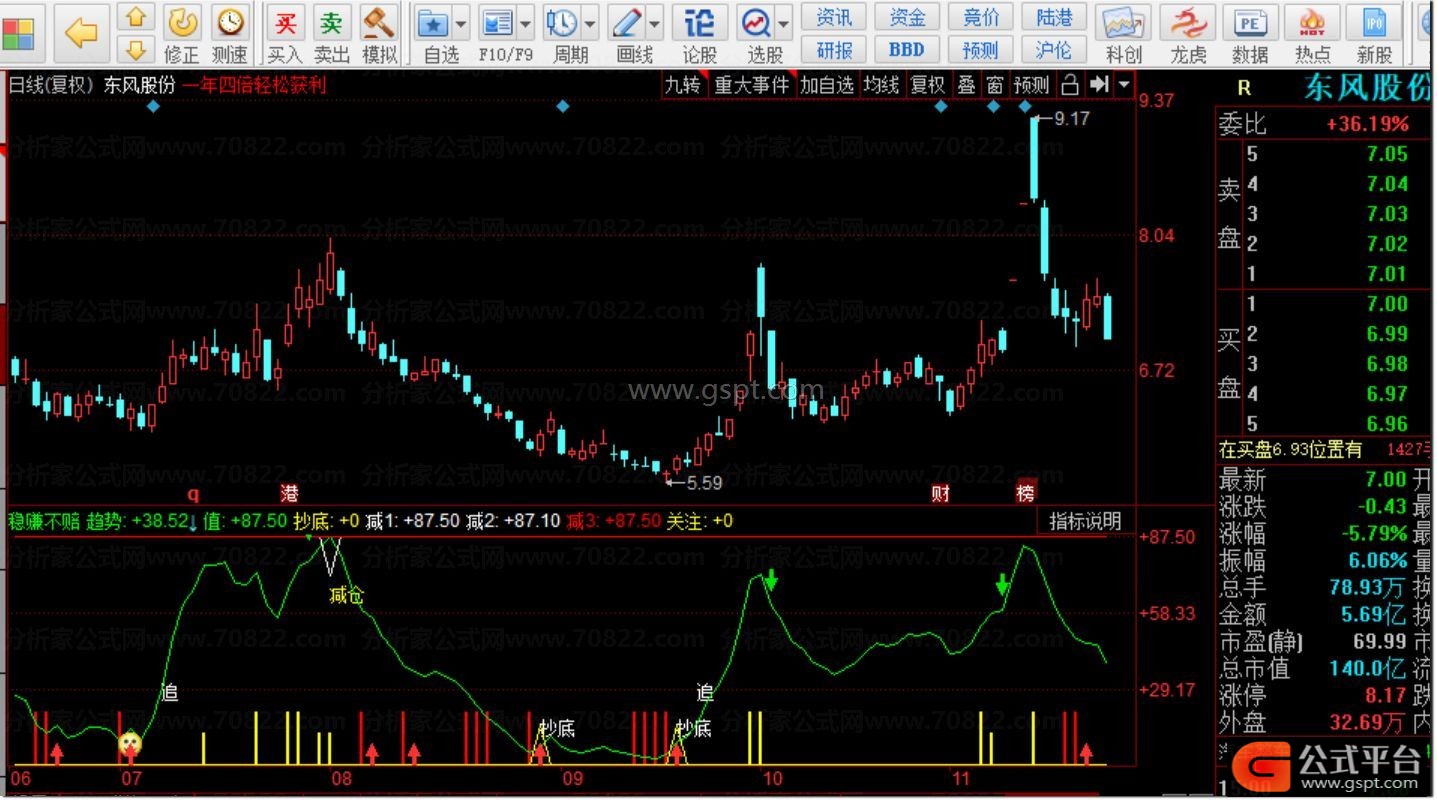The width and height of the screenshot is (1437, 800).
Task: Click the 资讯 button
Action: tap(834, 17)
